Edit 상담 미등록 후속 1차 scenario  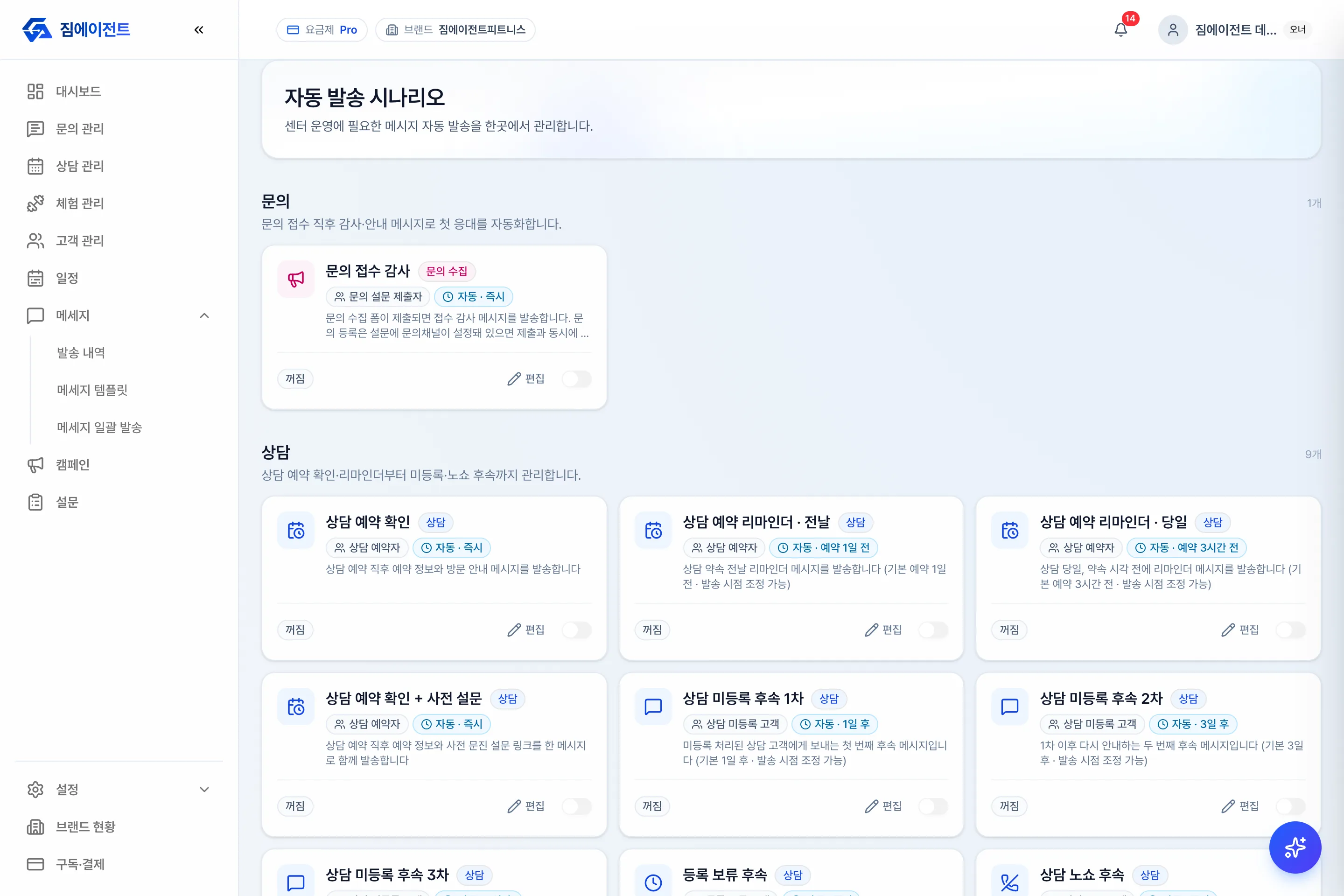coord(883,806)
